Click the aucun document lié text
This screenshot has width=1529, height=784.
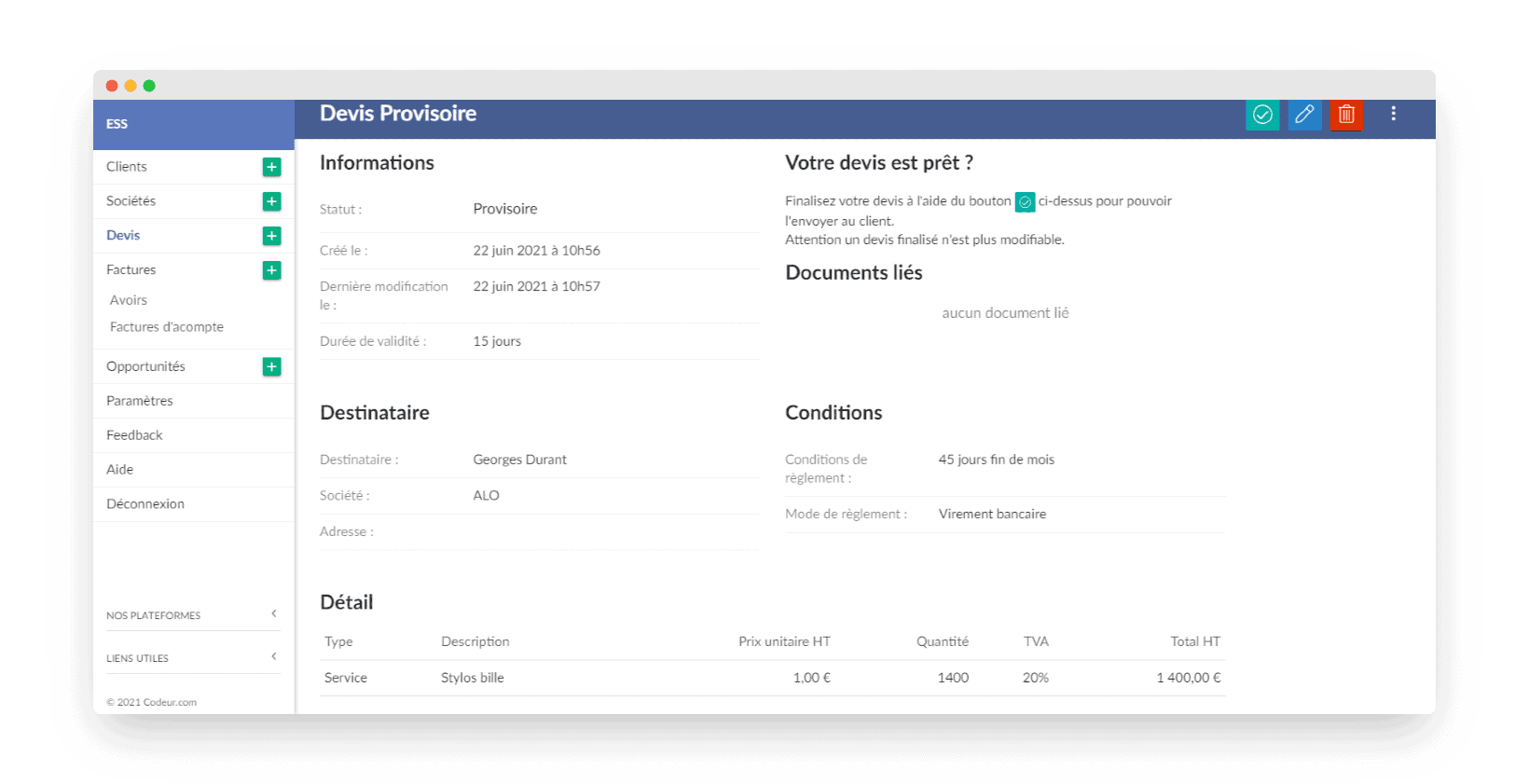click(1005, 313)
